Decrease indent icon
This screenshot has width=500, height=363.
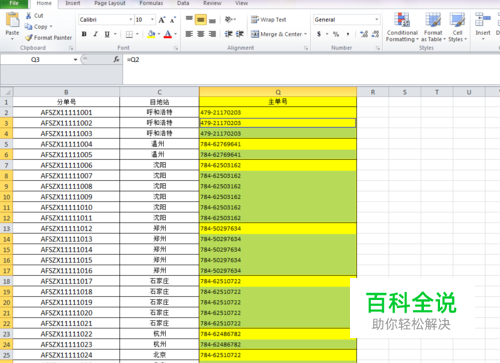(x=228, y=34)
